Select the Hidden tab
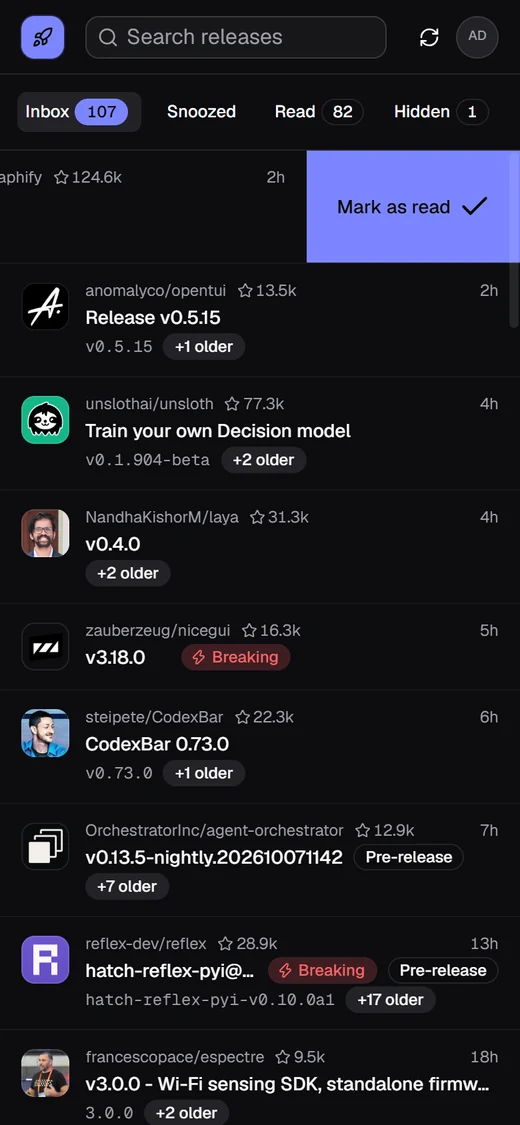This screenshot has height=1125, width=520. 441,112
